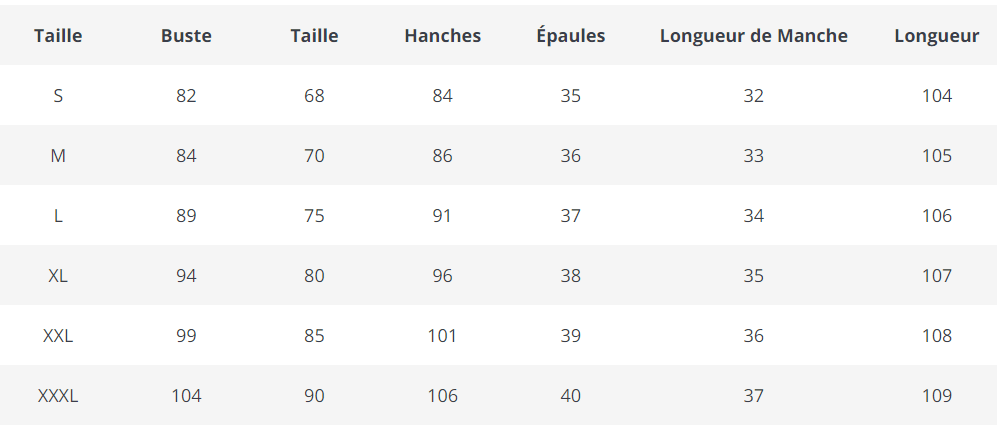This screenshot has width=997, height=426.
Task: Click the Hanches column header
Action: (x=442, y=36)
